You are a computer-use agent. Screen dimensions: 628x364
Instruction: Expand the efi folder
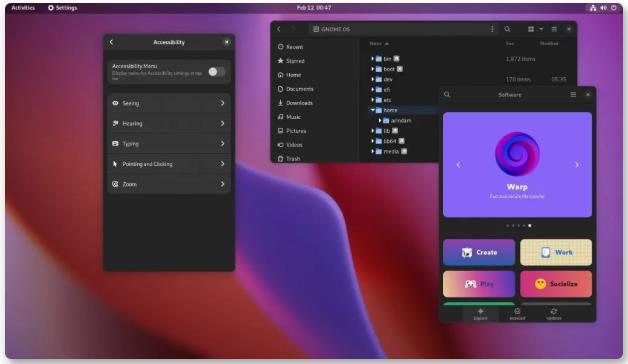372,90
